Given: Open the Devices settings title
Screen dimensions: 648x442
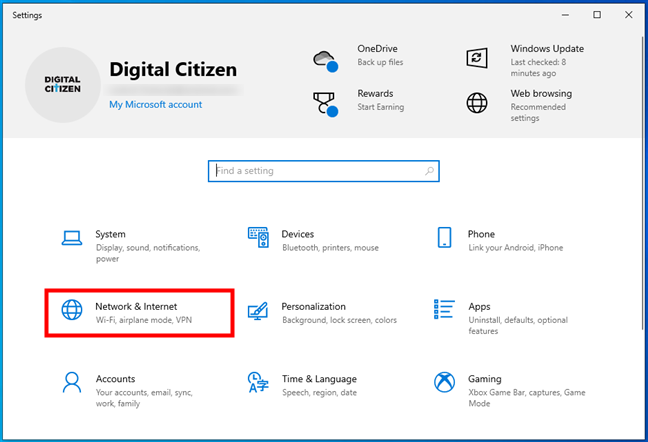Looking at the screenshot, I should [x=298, y=234].
